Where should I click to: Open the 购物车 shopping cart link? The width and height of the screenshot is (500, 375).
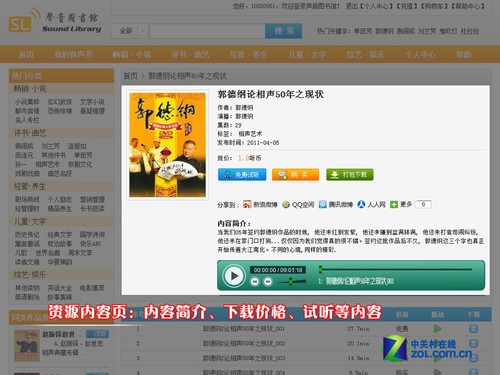pyautogui.click(x=435, y=6)
